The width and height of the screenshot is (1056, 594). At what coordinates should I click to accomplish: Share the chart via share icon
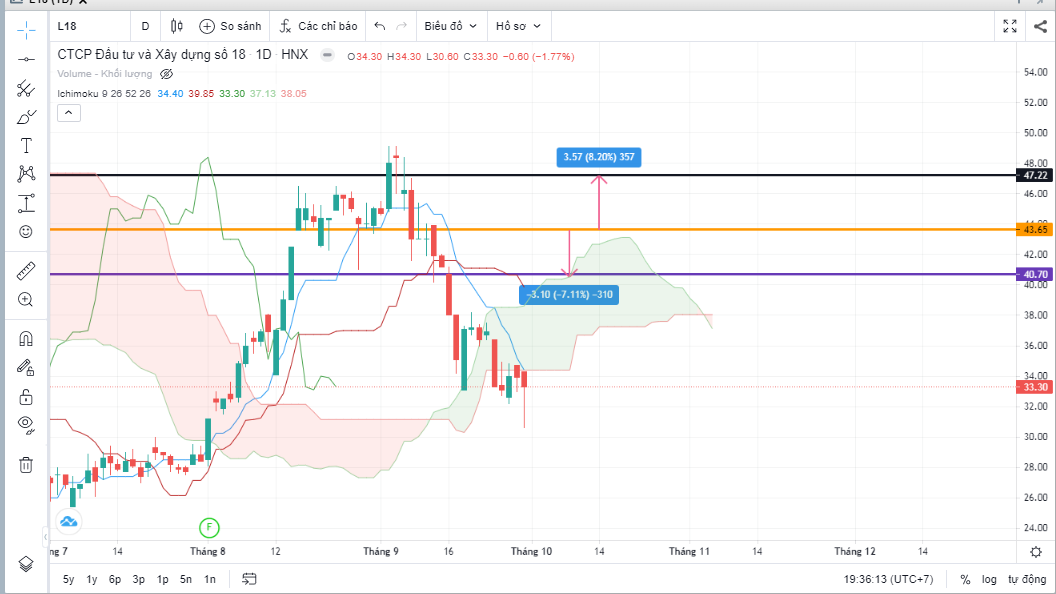point(1040,26)
